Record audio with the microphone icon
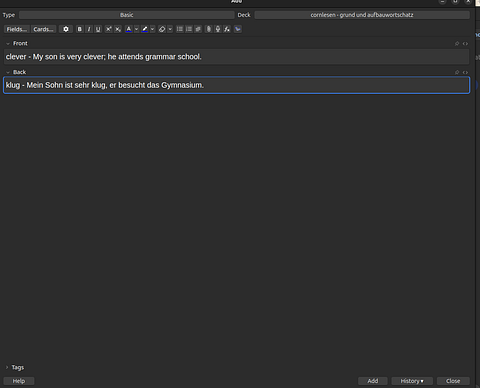Image resolution: width=480 pixels, height=388 pixels. [218, 29]
